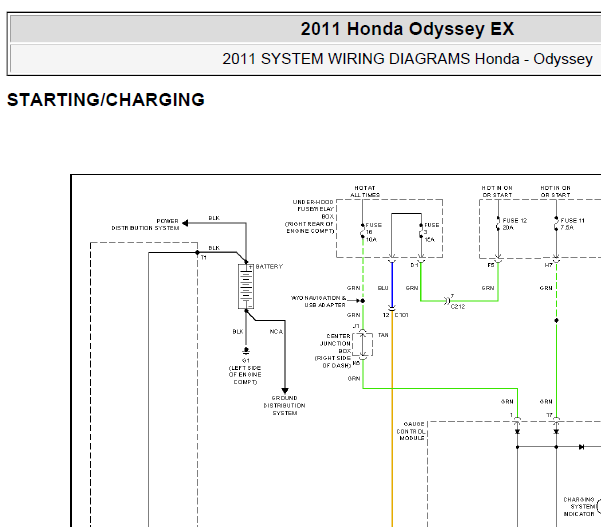
Task: Click the "(LEFT SIDE OF ENGINE COMPT)" note
Action: pyautogui.click(x=245, y=374)
